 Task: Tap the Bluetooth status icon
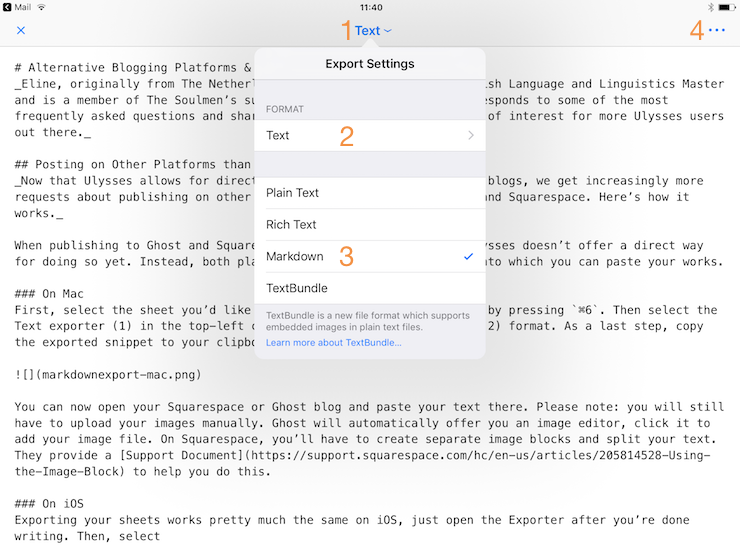click(x=710, y=7)
